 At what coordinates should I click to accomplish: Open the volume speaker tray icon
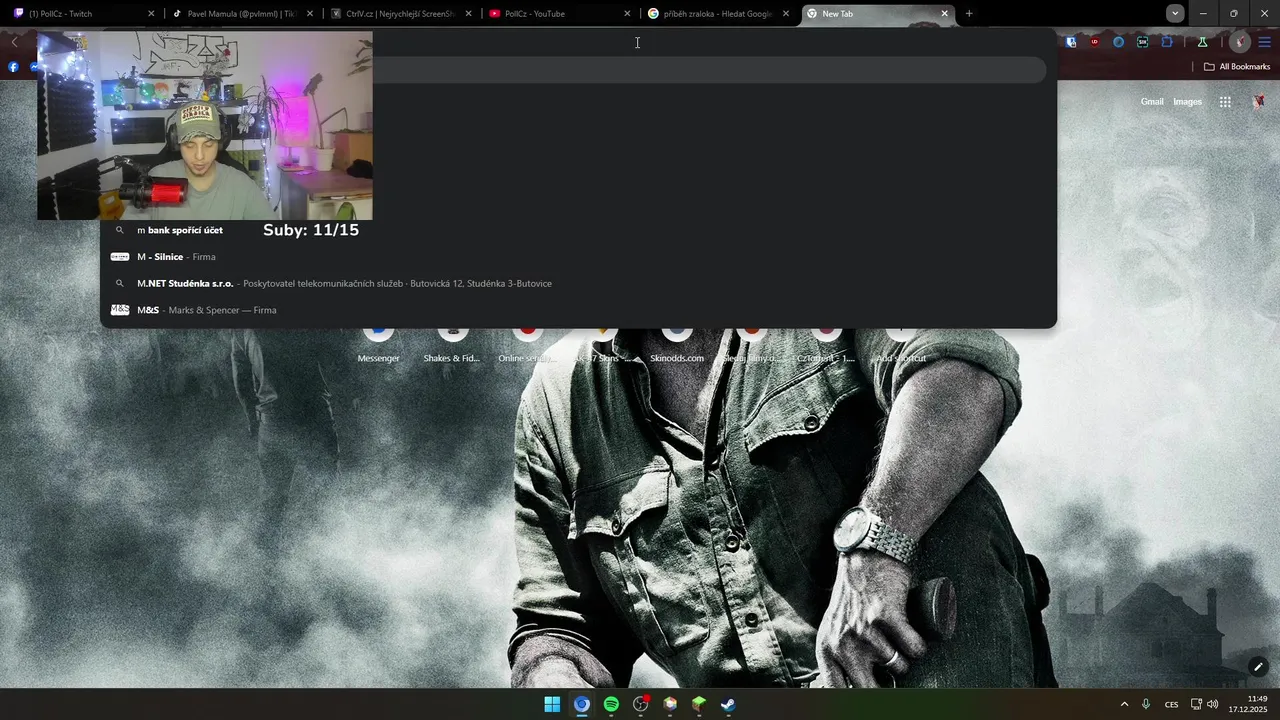[x=1213, y=704]
